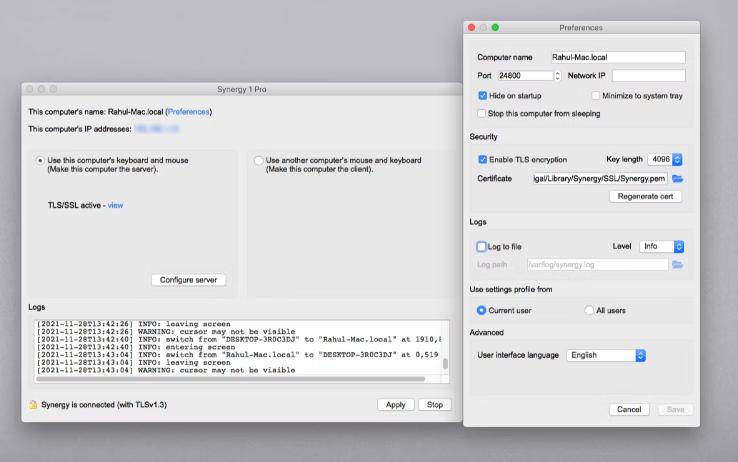The height and width of the screenshot is (462, 738).
Task: Click the Log path folder icon
Action: [677, 265]
